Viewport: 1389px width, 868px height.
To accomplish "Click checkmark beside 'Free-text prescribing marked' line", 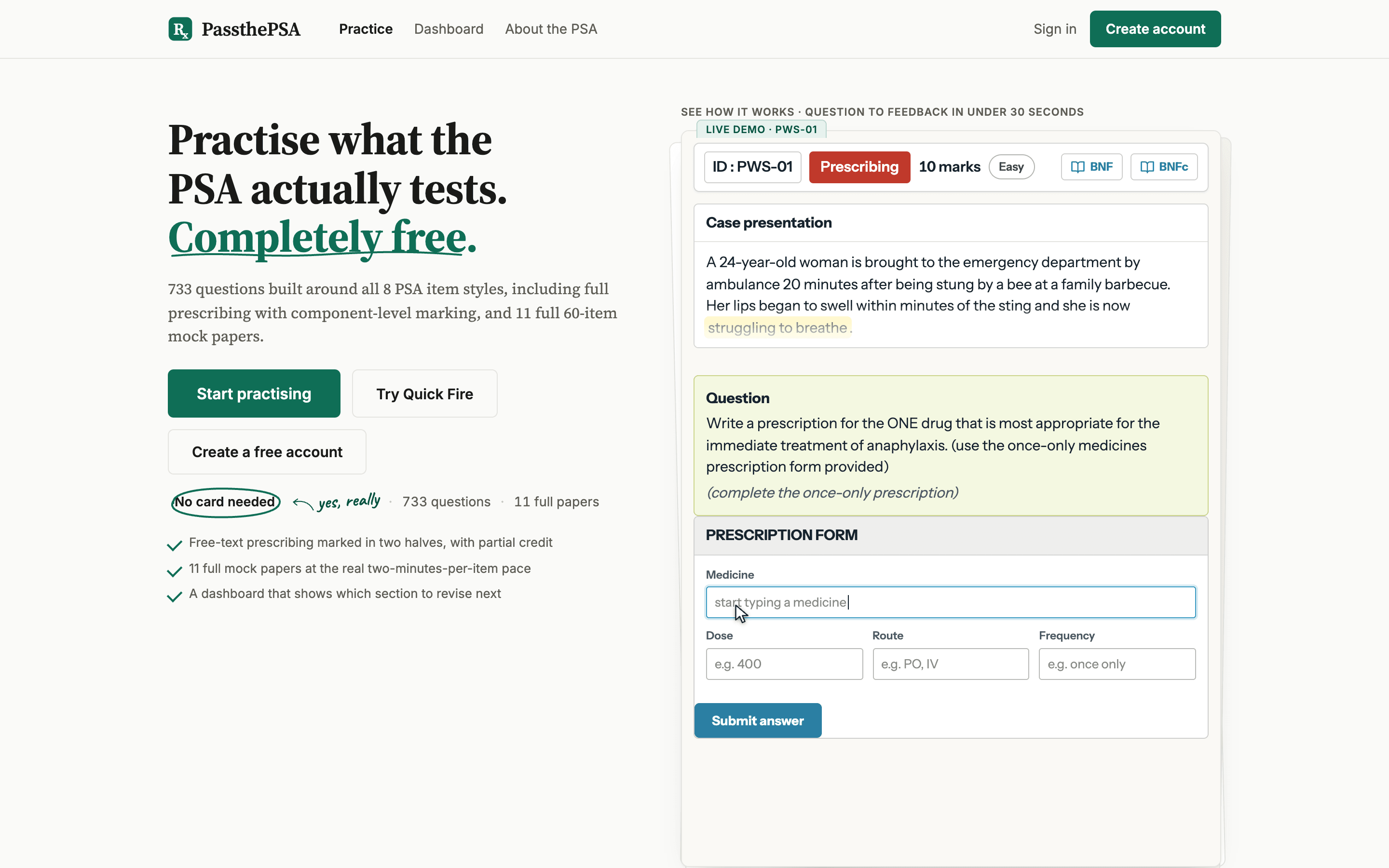I will pos(175,545).
